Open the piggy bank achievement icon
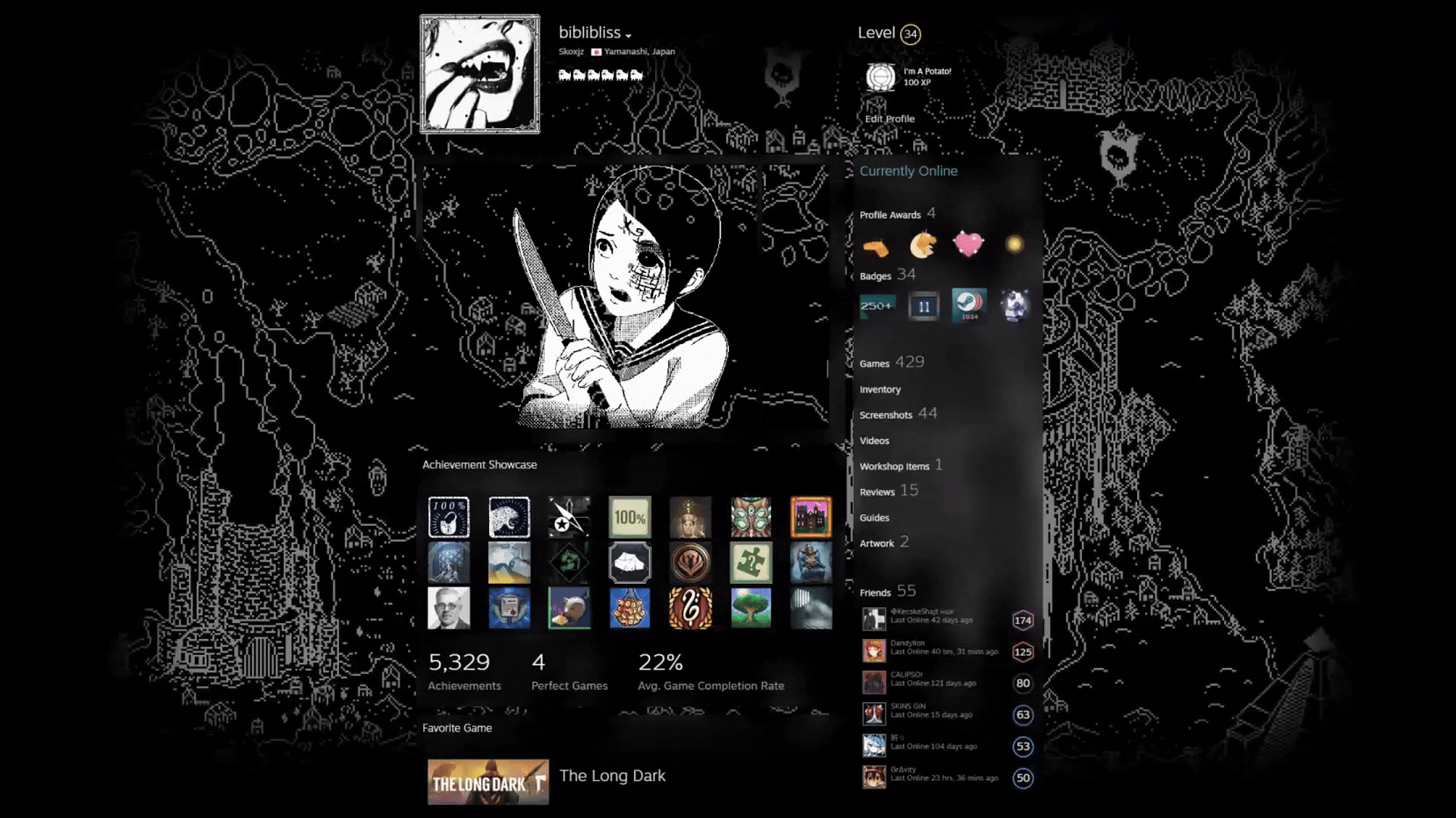Viewport: 1456px width, 818px height. [570, 608]
